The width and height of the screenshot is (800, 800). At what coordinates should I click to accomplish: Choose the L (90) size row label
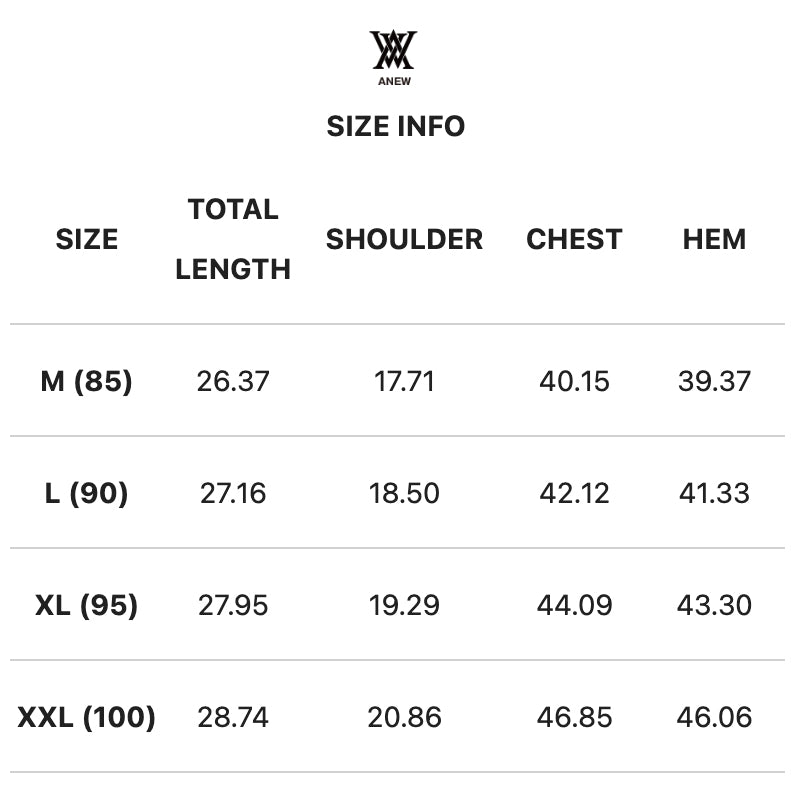tap(87, 493)
